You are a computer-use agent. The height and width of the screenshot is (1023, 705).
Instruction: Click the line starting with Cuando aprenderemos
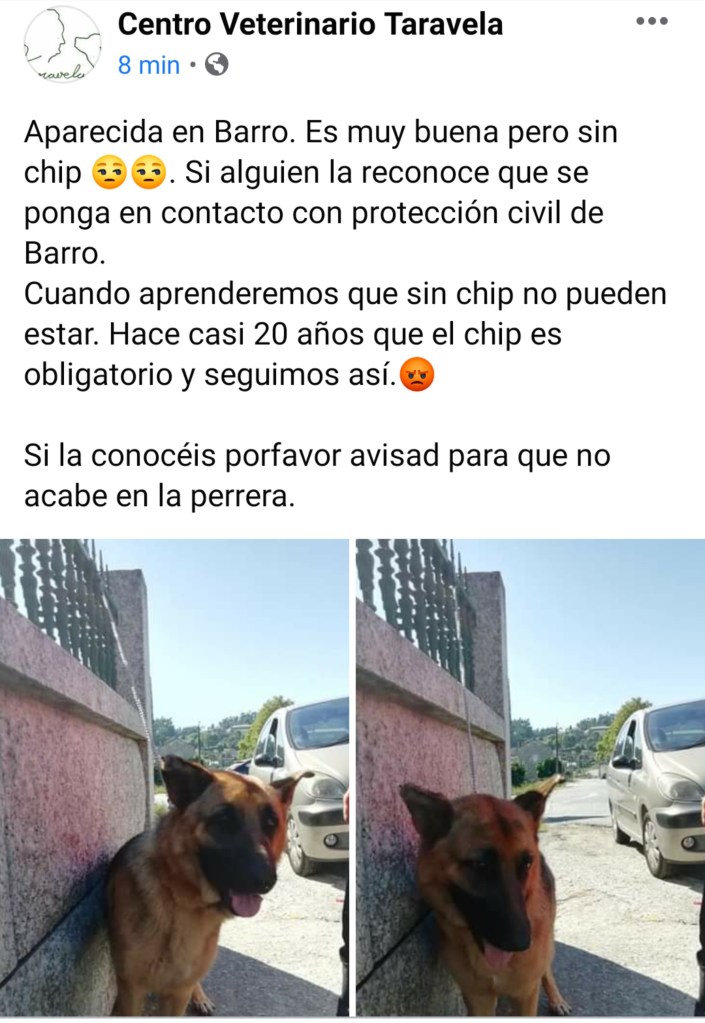click(x=345, y=294)
